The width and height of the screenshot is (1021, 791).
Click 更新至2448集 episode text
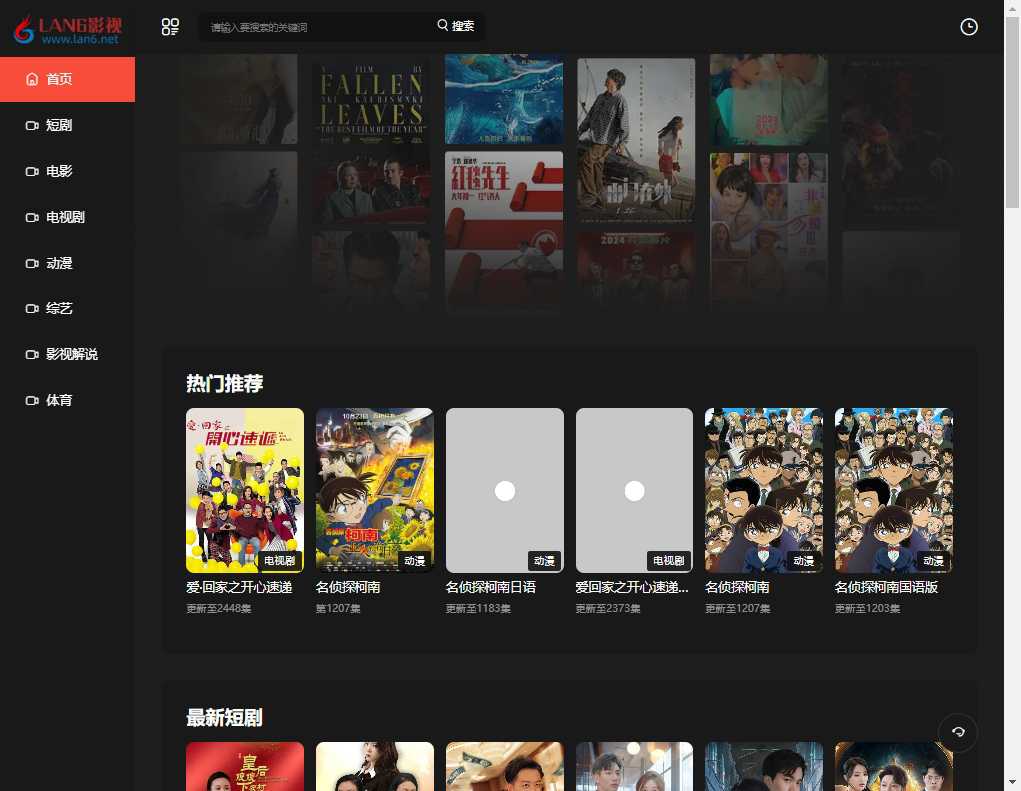pos(219,609)
